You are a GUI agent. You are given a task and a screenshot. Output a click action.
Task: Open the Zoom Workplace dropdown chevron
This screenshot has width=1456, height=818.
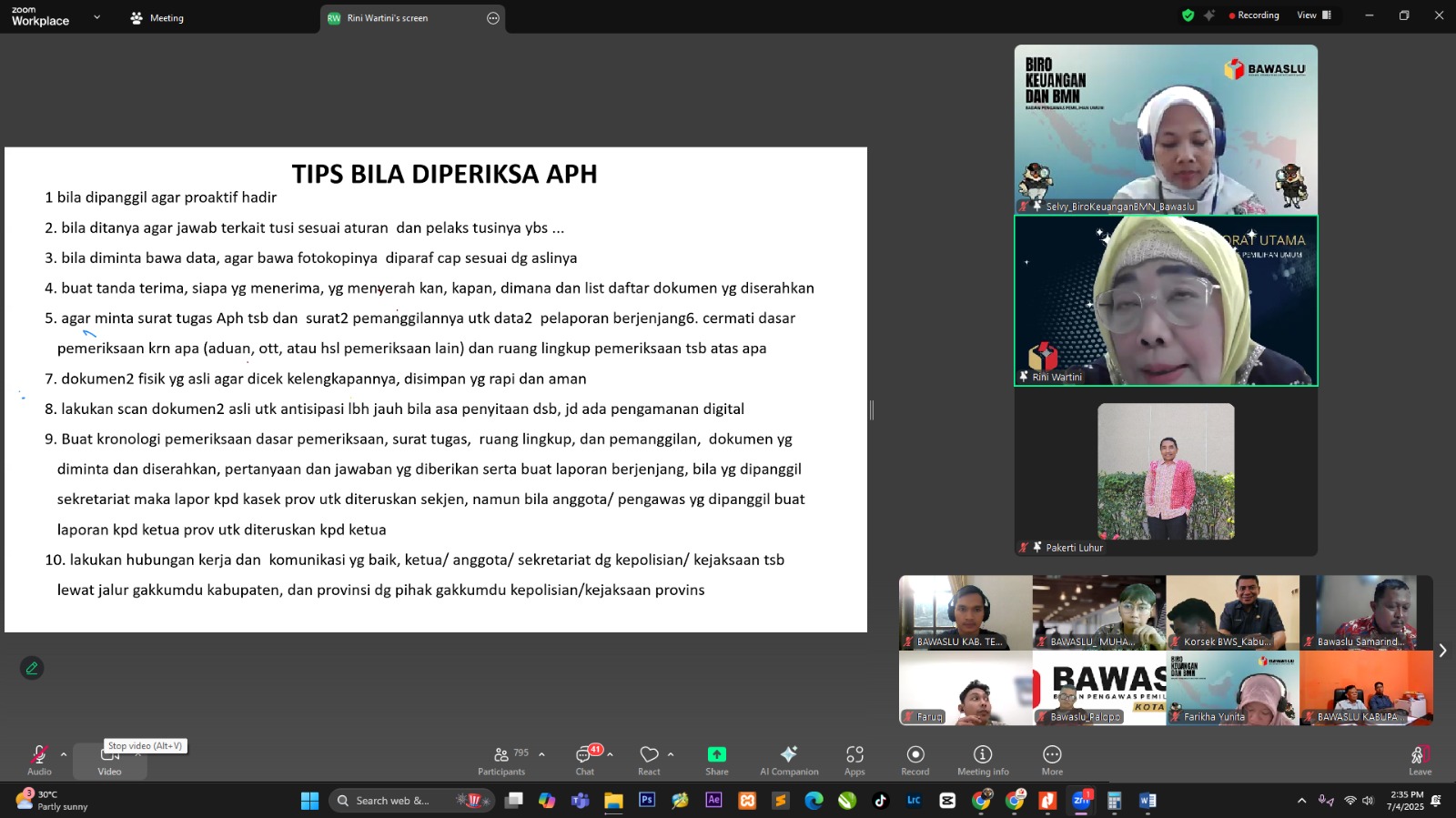coord(96,17)
